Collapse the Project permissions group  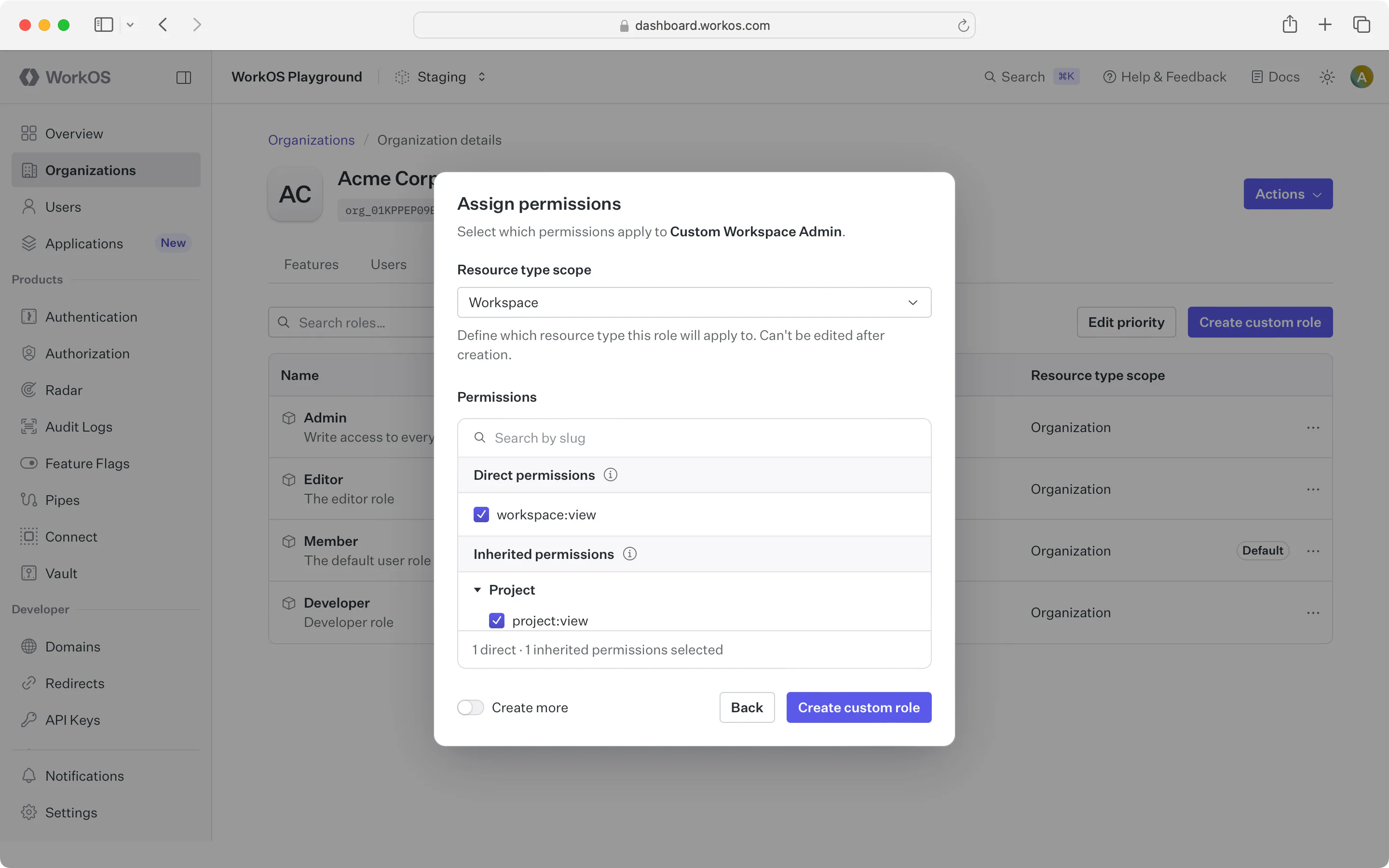477,590
